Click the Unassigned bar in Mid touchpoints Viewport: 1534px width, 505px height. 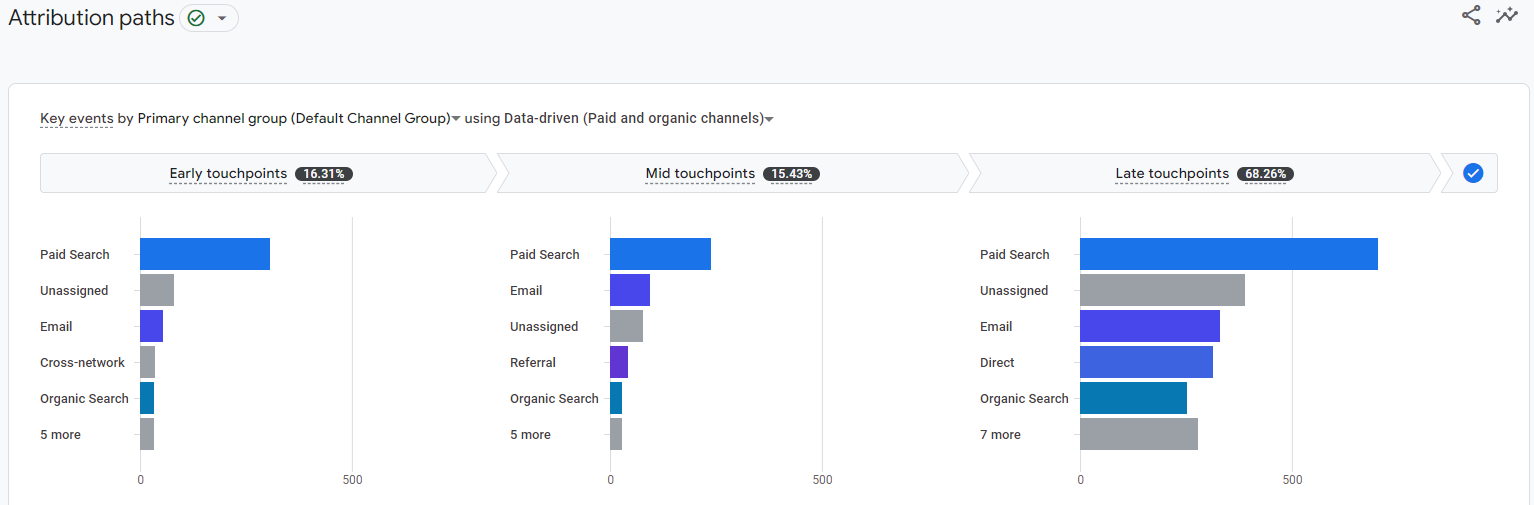coord(626,326)
